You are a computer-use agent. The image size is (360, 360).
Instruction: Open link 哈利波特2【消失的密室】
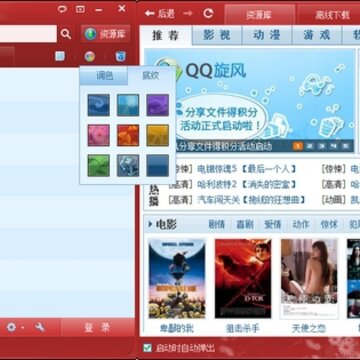pyautogui.click(x=247, y=184)
